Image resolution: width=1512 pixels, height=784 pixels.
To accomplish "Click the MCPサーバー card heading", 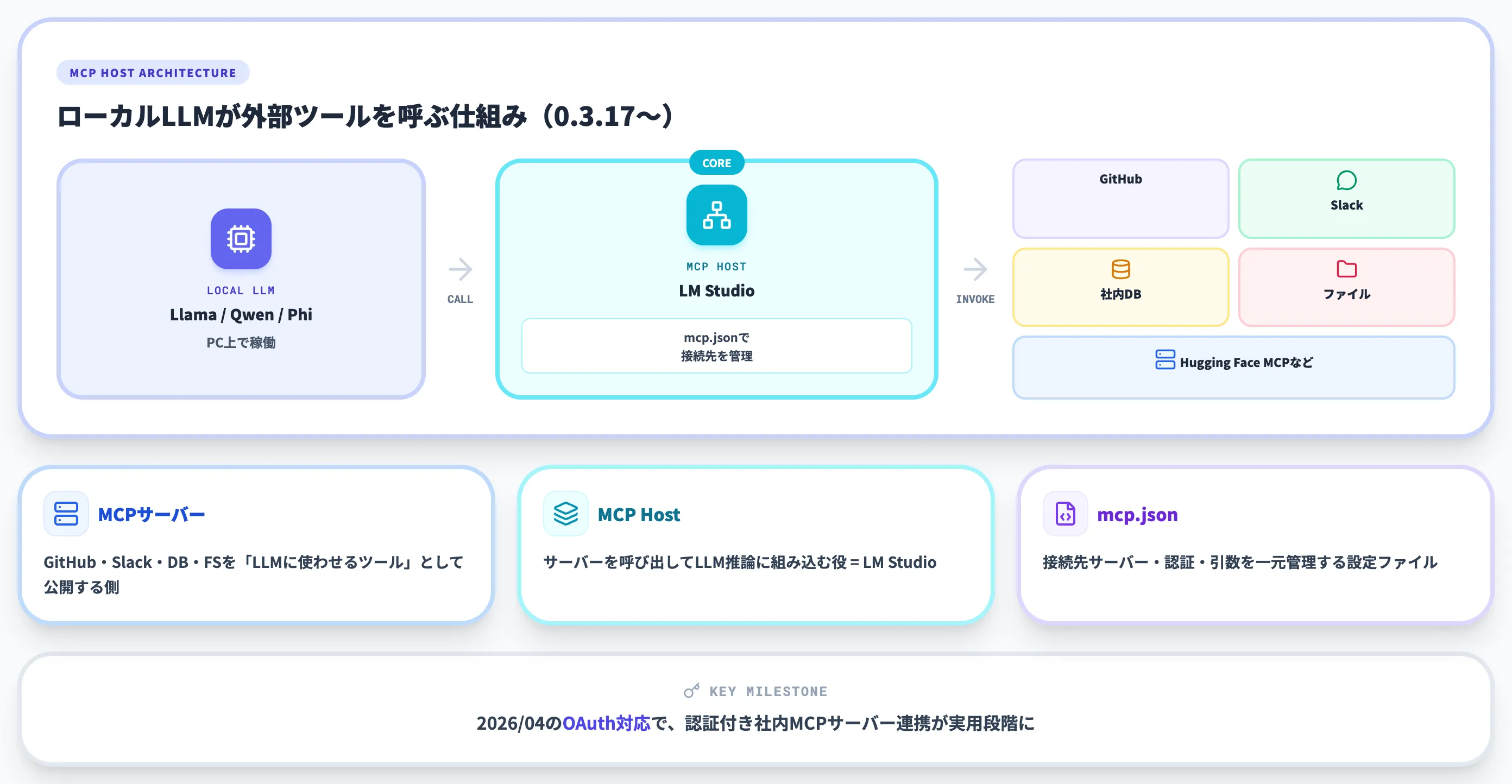I will (x=152, y=515).
